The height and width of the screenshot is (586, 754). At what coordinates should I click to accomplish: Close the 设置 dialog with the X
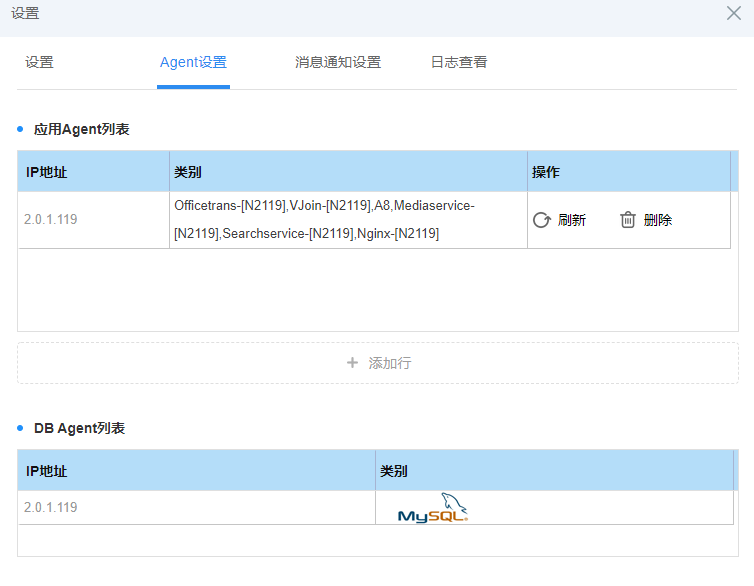tap(734, 13)
